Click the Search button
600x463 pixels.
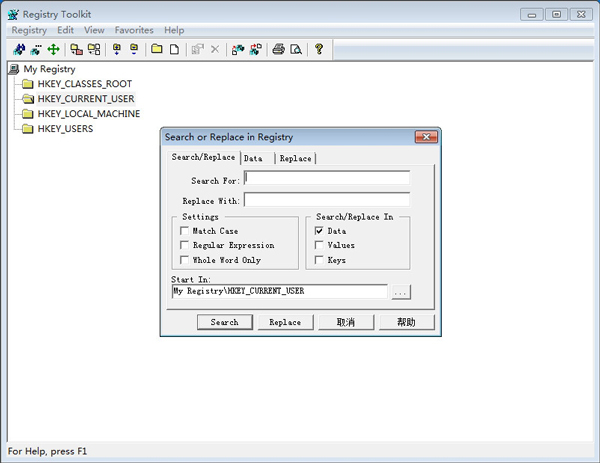pyautogui.click(x=225, y=322)
